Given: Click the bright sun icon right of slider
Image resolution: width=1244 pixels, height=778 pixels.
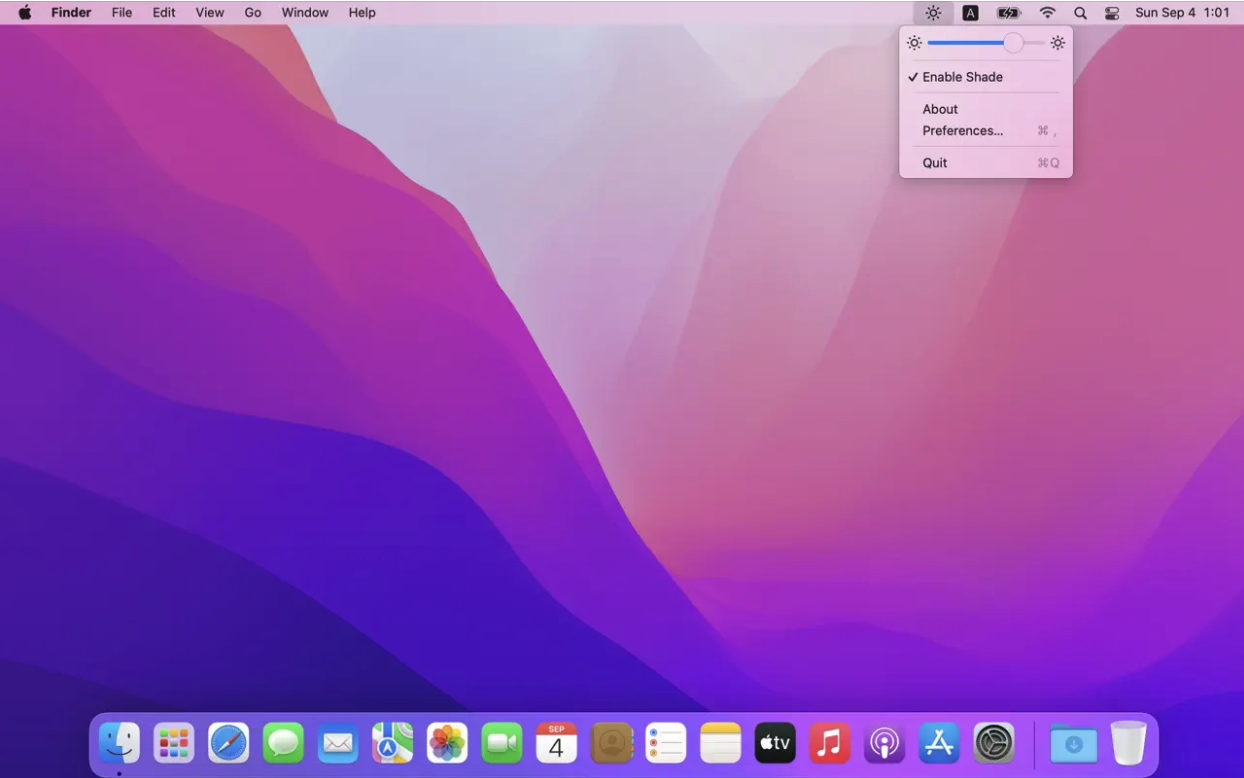Looking at the screenshot, I should 1057,43.
